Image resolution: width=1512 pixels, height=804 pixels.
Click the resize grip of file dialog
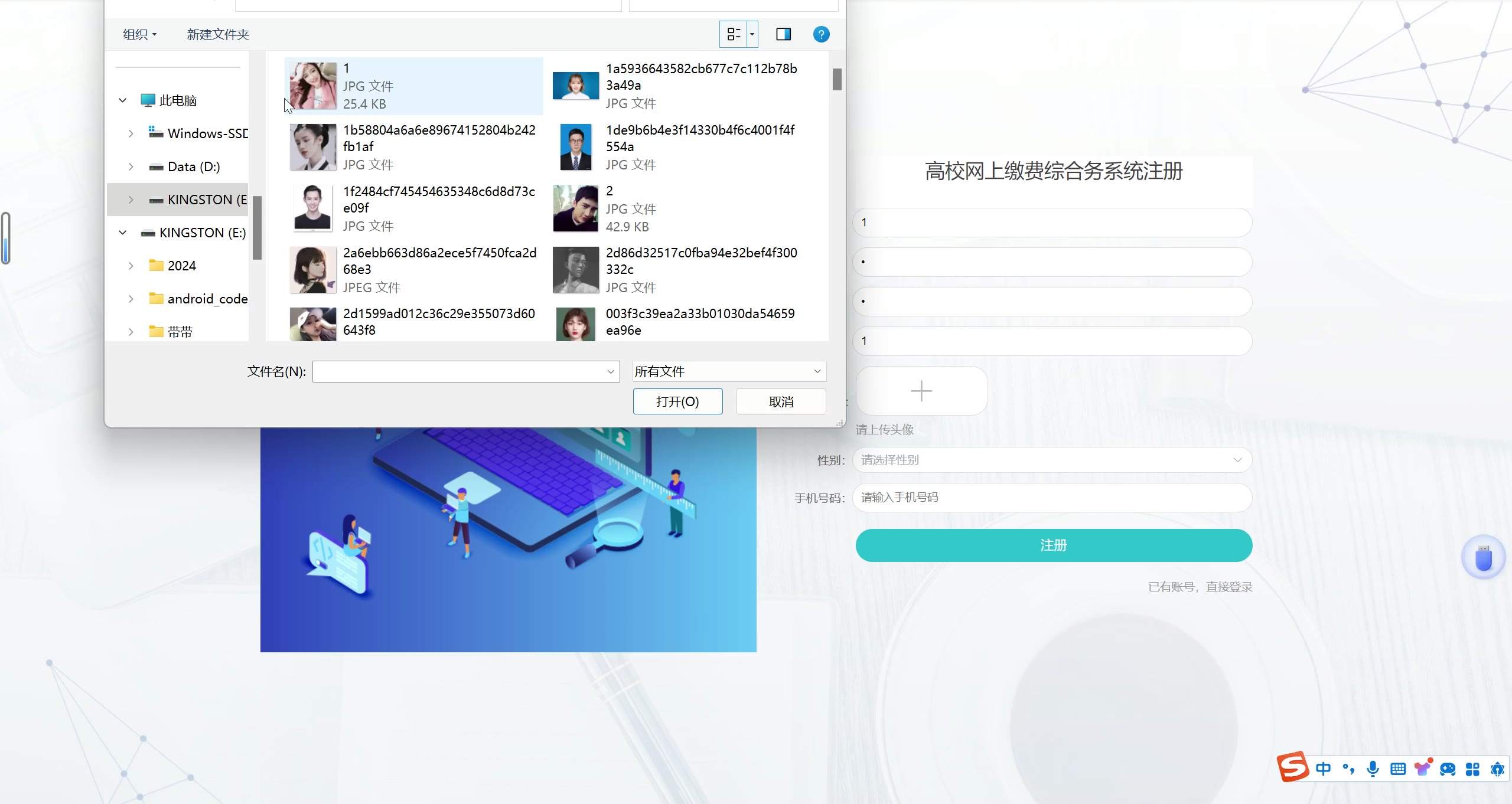(840, 423)
